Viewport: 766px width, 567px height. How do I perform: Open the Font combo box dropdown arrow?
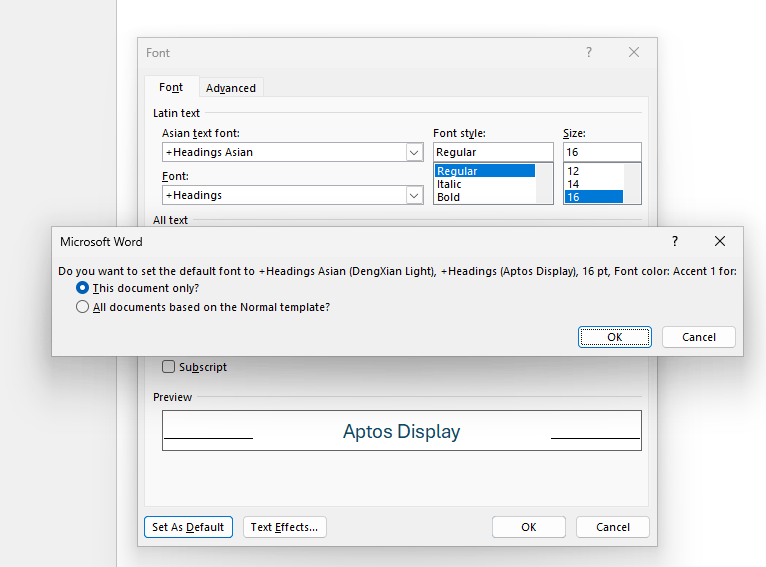[x=414, y=195]
